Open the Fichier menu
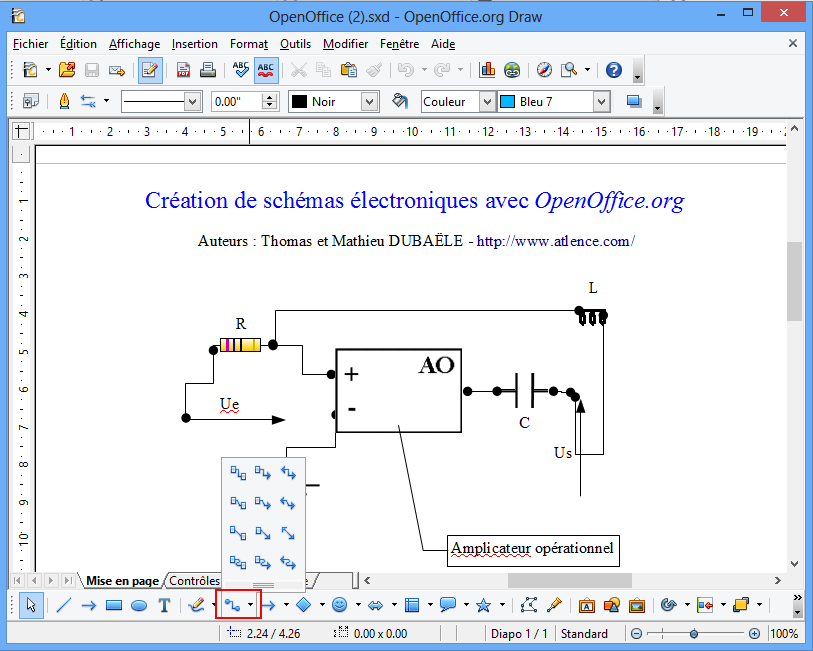The height and width of the screenshot is (651, 813). point(31,44)
